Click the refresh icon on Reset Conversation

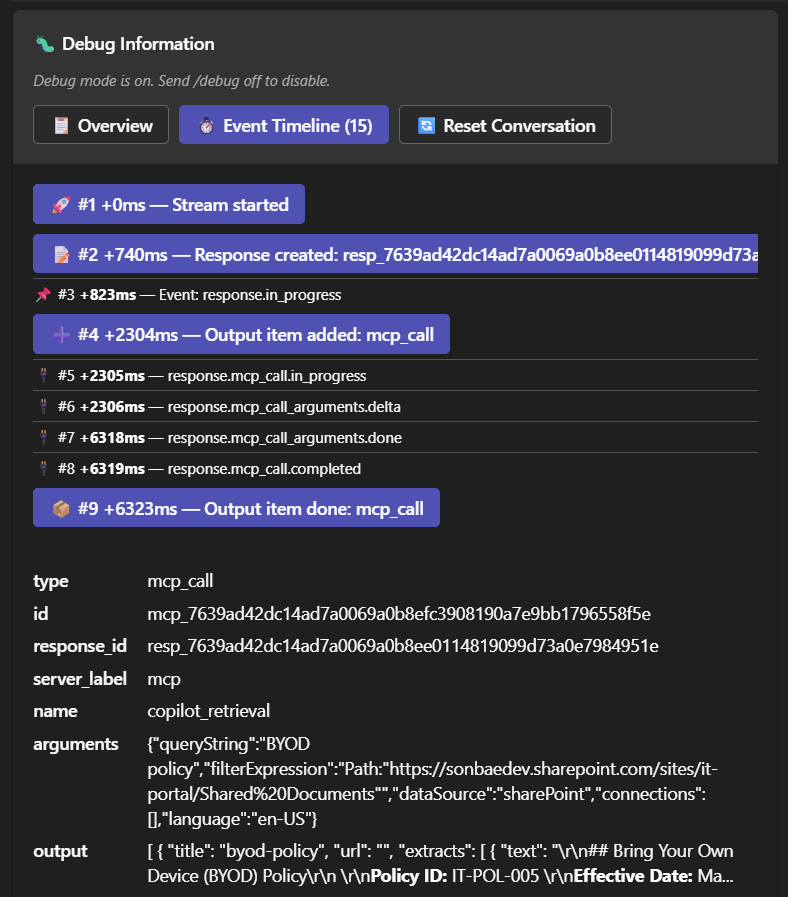(x=425, y=126)
